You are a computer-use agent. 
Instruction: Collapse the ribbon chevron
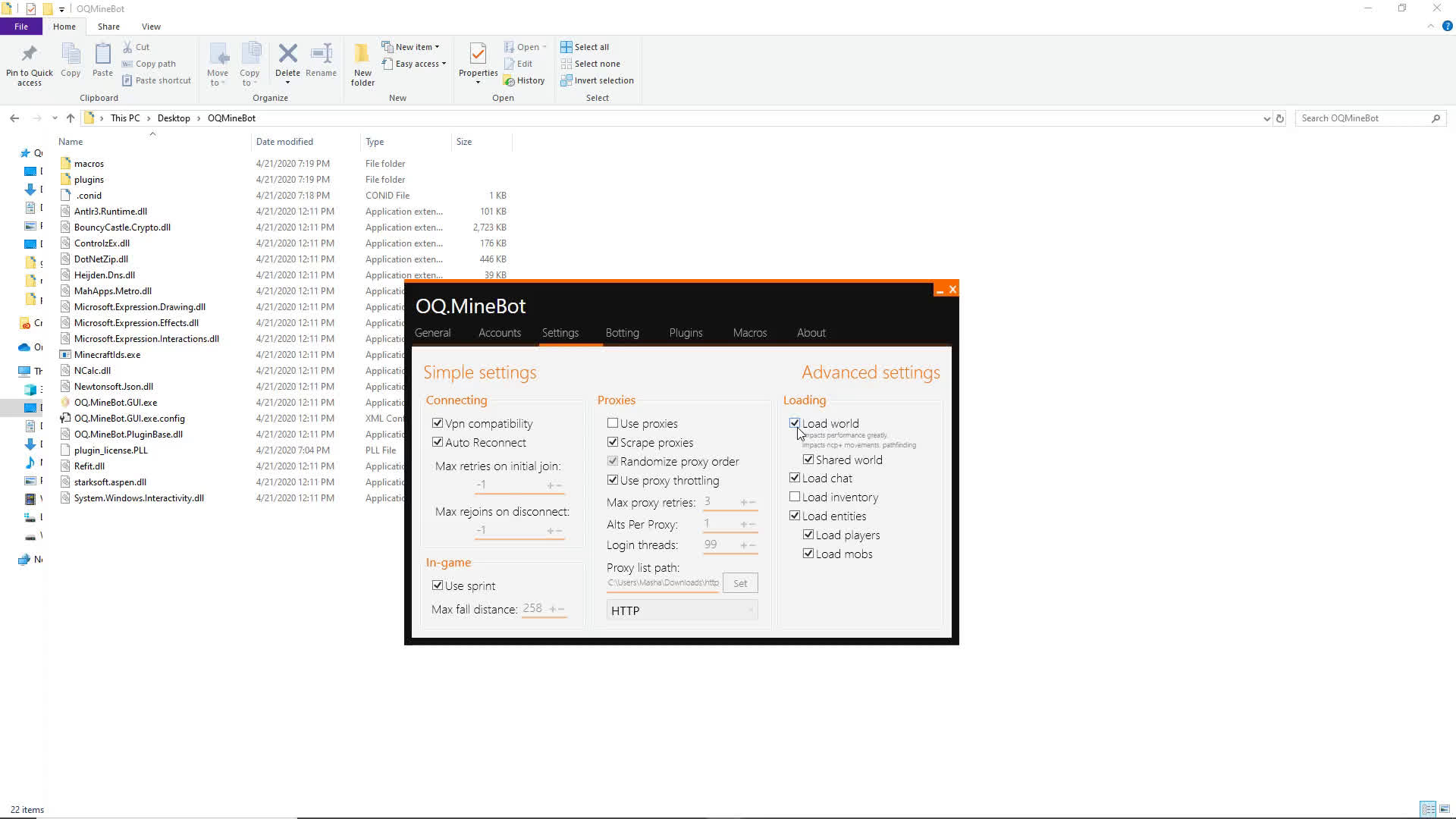1430,26
